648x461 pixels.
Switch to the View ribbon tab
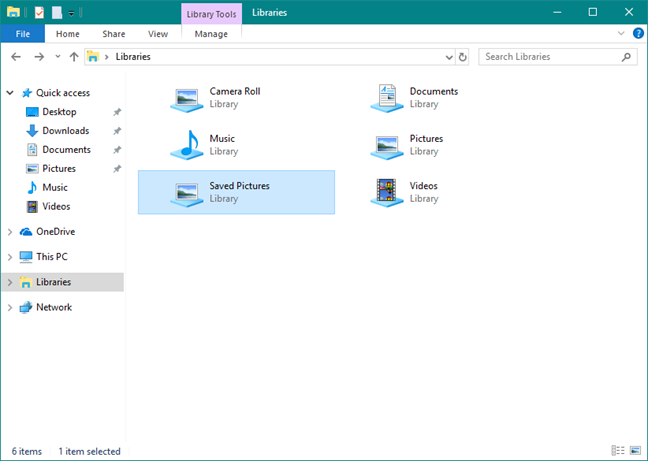[158, 34]
